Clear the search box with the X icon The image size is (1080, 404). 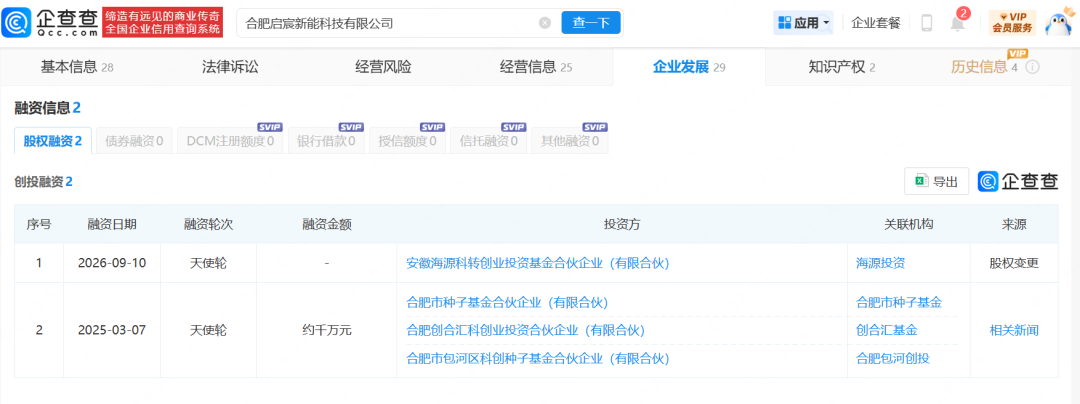(545, 23)
